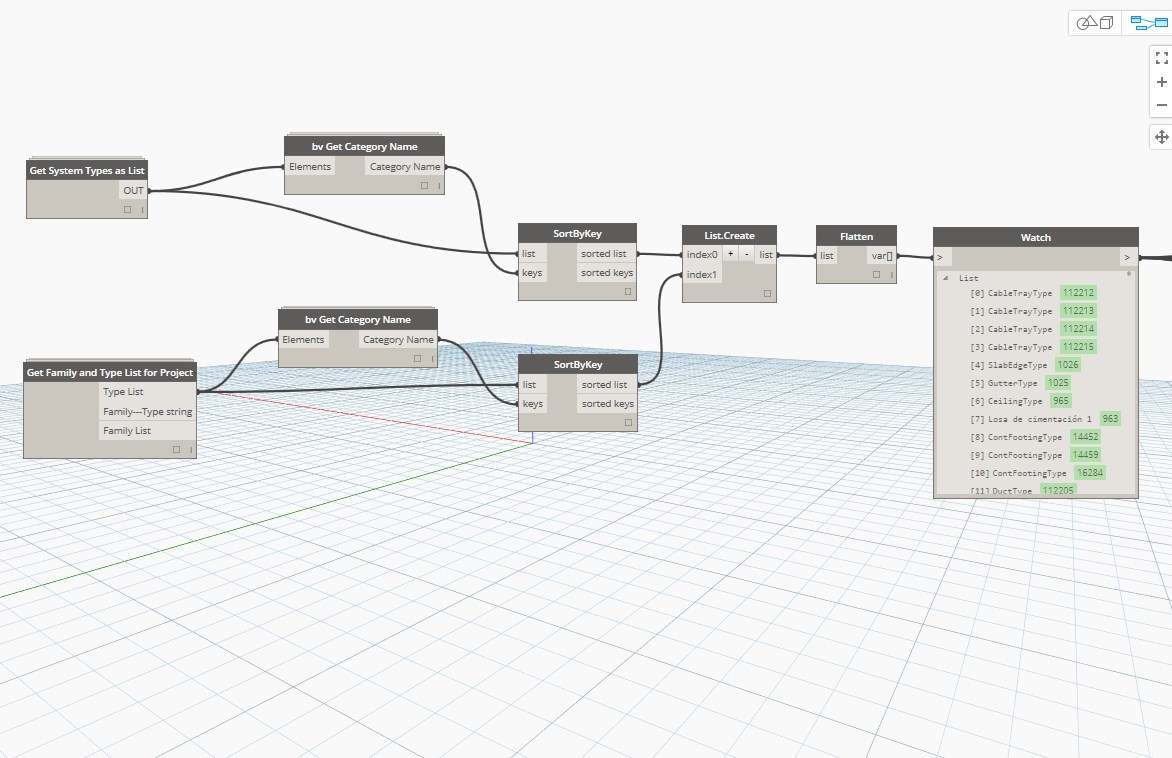Click sorted keys output of lower SortByKey
1172x758 pixels.
click(x=607, y=404)
